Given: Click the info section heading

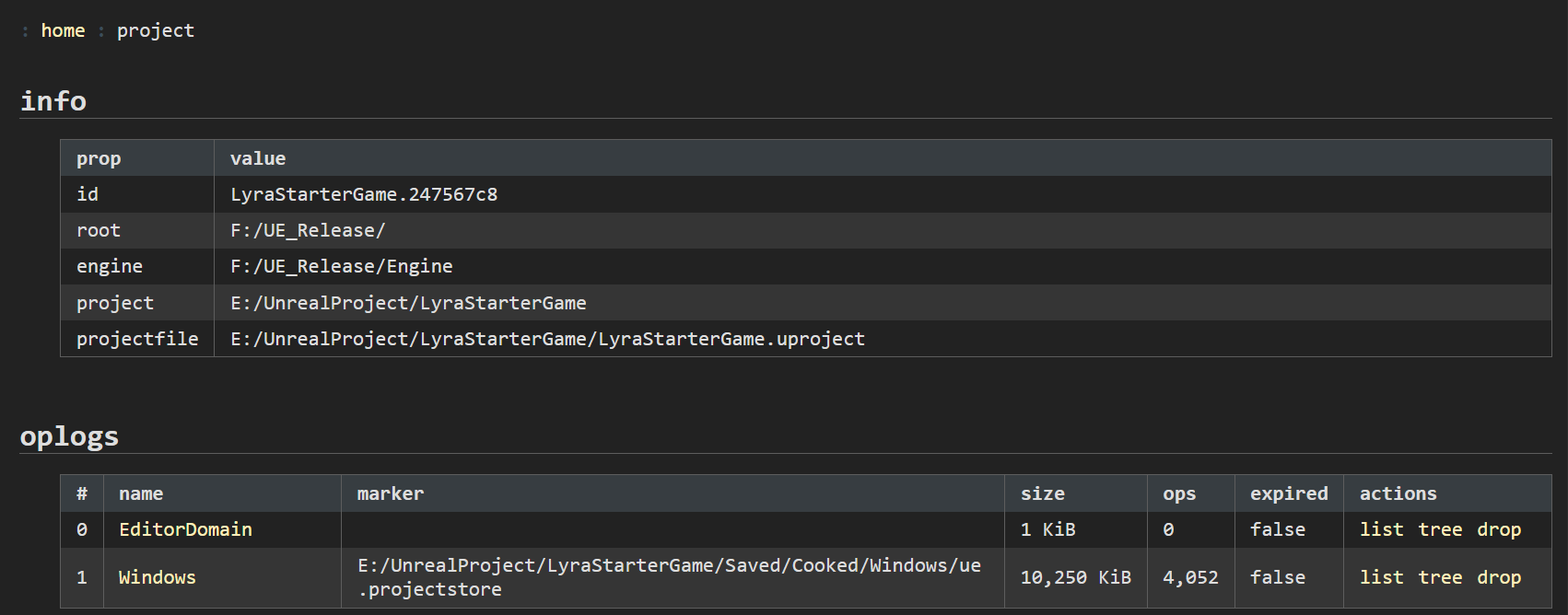Looking at the screenshot, I should point(53,100).
